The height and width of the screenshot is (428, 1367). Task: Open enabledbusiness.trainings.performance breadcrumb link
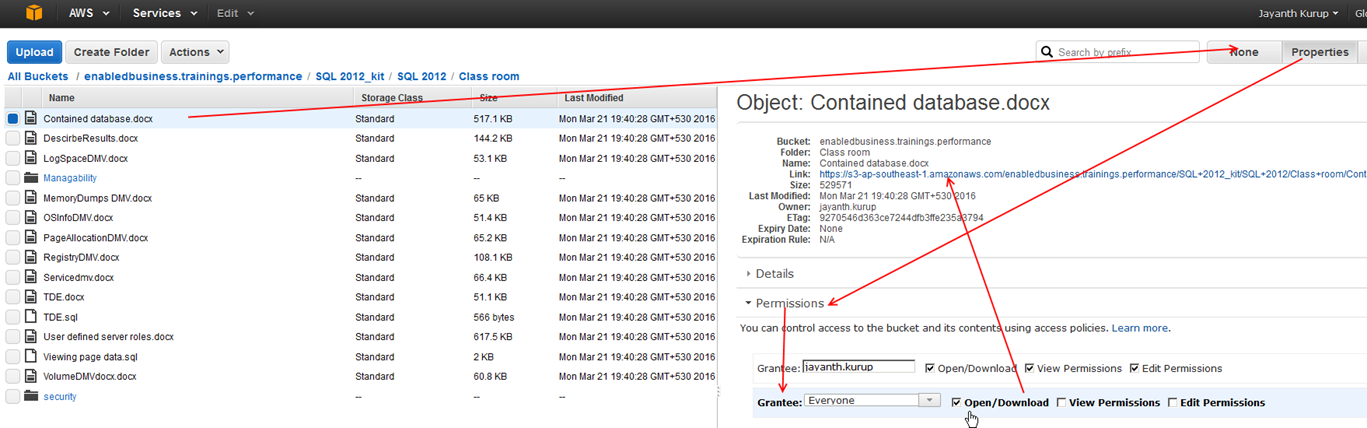[193, 76]
